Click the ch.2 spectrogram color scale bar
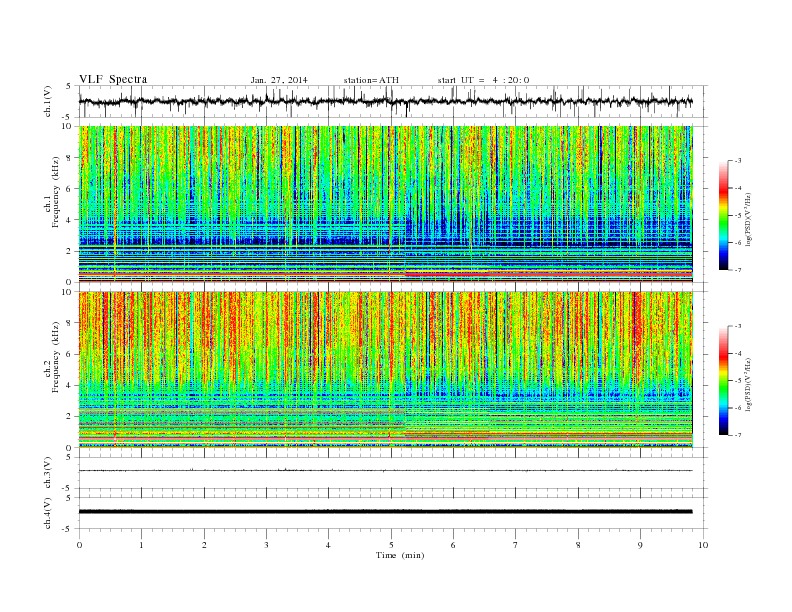 (723, 380)
